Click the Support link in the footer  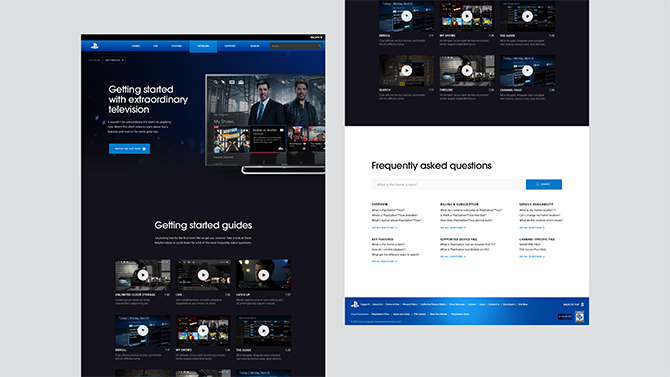[365, 304]
